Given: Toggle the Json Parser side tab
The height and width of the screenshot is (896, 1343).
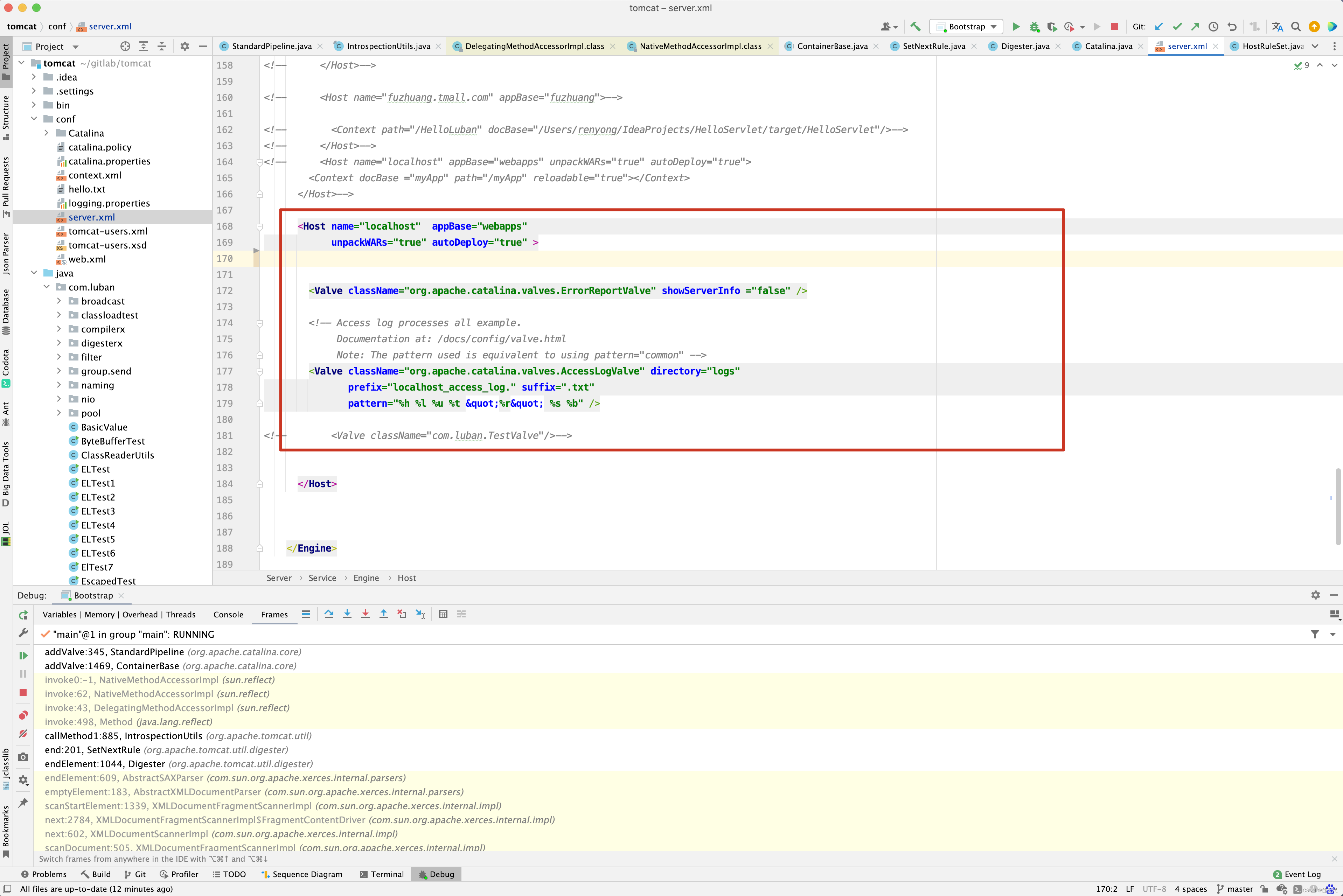Looking at the screenshot, I should pos(6,254).
